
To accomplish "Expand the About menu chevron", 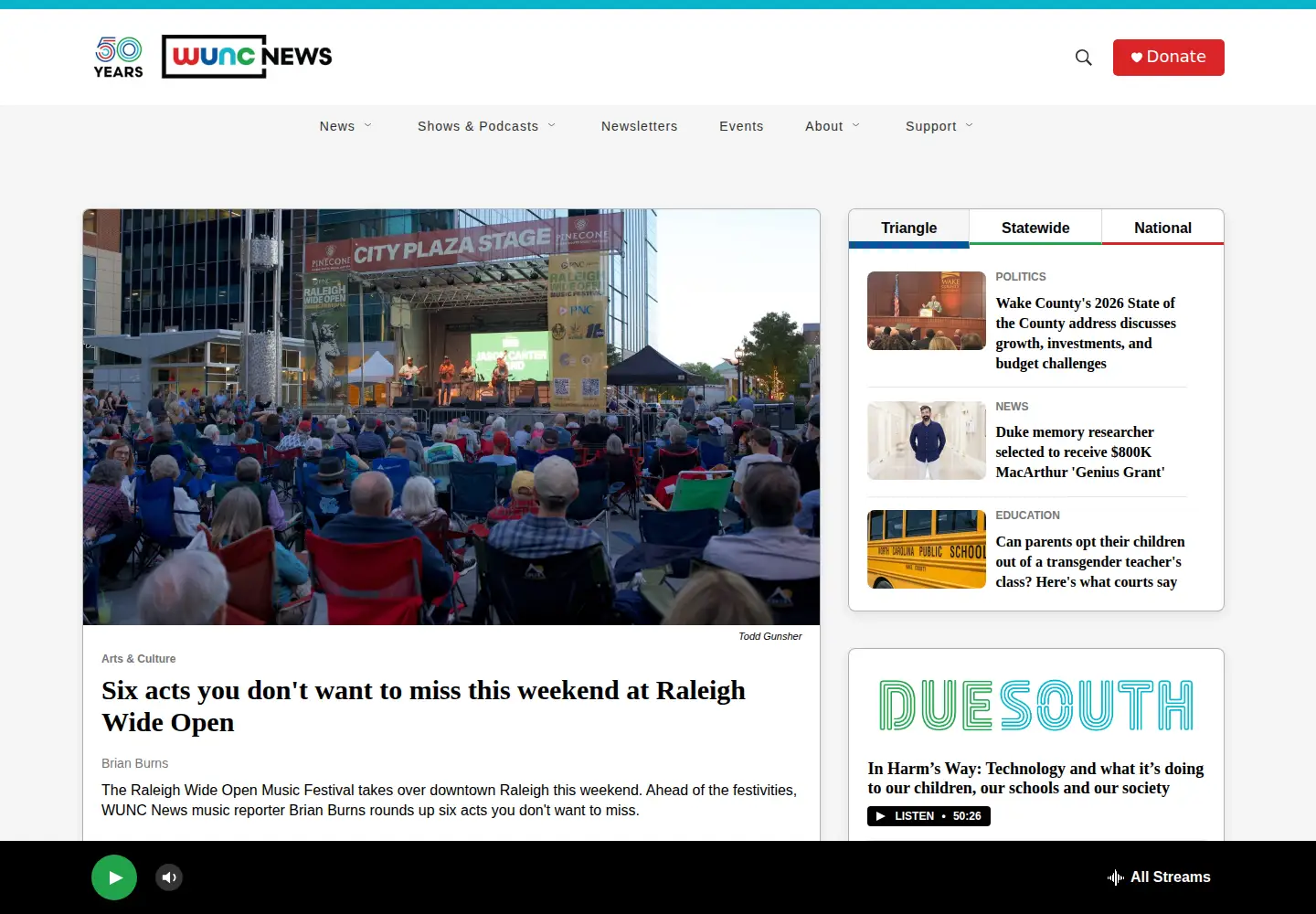I will pos(856,125).
